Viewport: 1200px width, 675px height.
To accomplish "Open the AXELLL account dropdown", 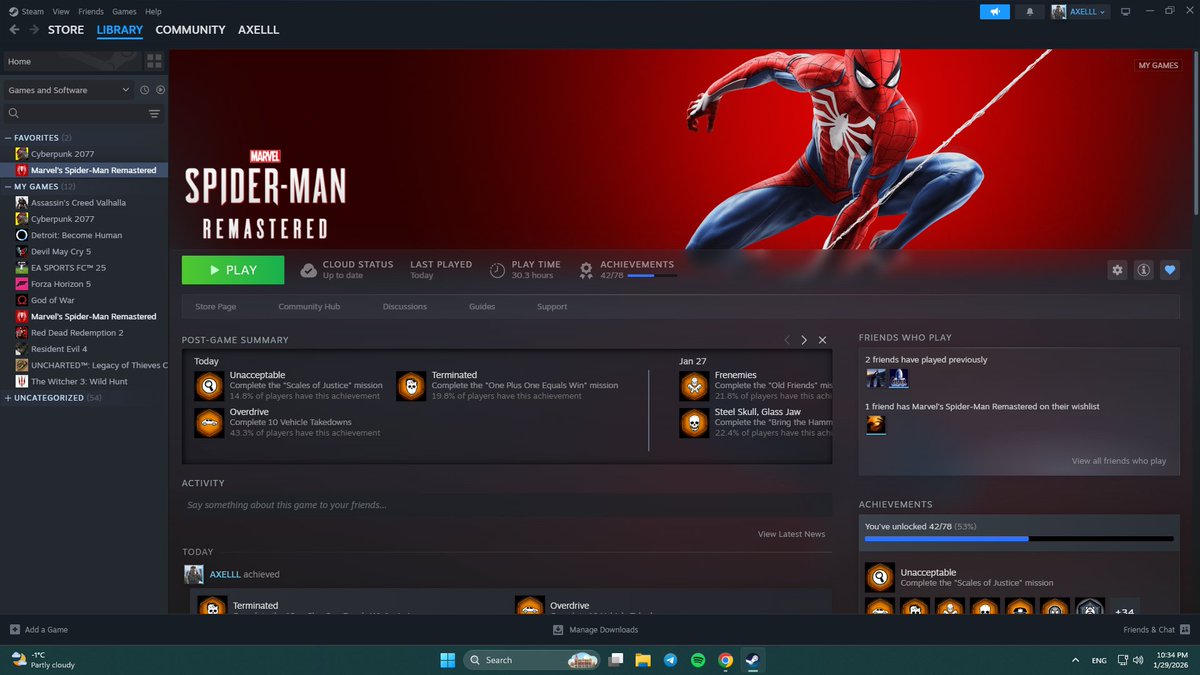I will pos(1080,11).
